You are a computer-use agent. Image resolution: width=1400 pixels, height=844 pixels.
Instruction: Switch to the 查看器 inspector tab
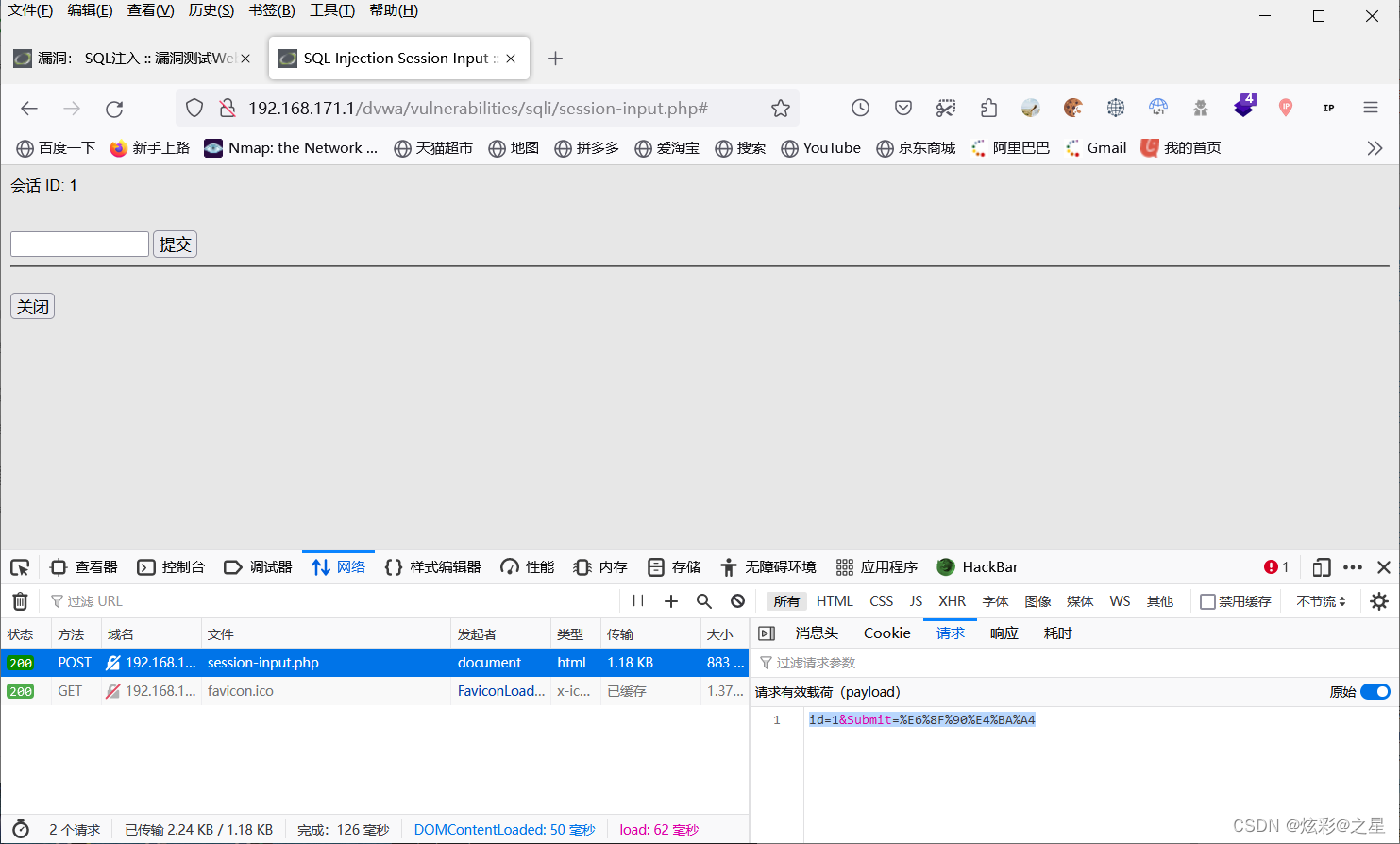pos(84,567)
